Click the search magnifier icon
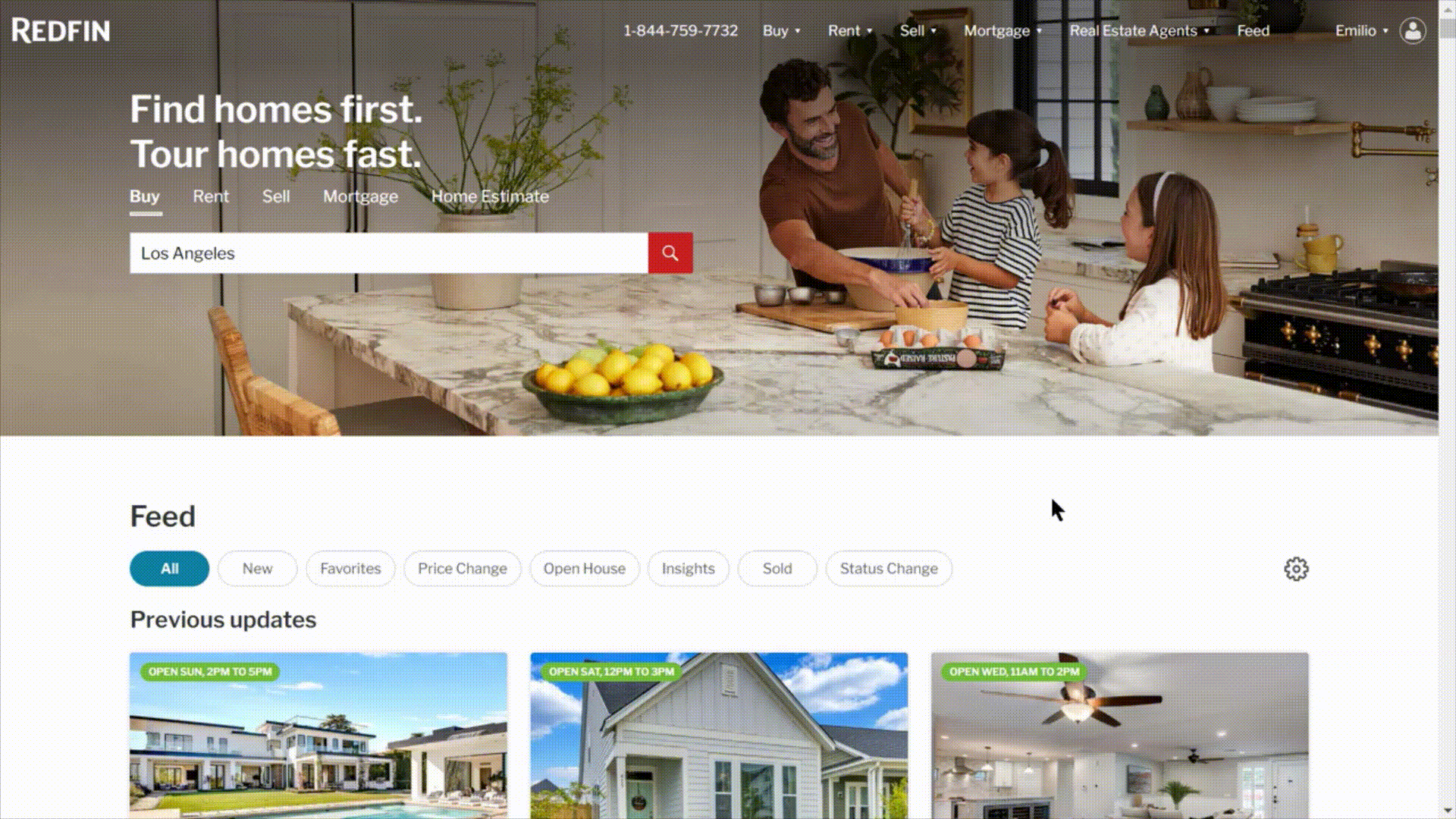 click(x=670, y=253)
